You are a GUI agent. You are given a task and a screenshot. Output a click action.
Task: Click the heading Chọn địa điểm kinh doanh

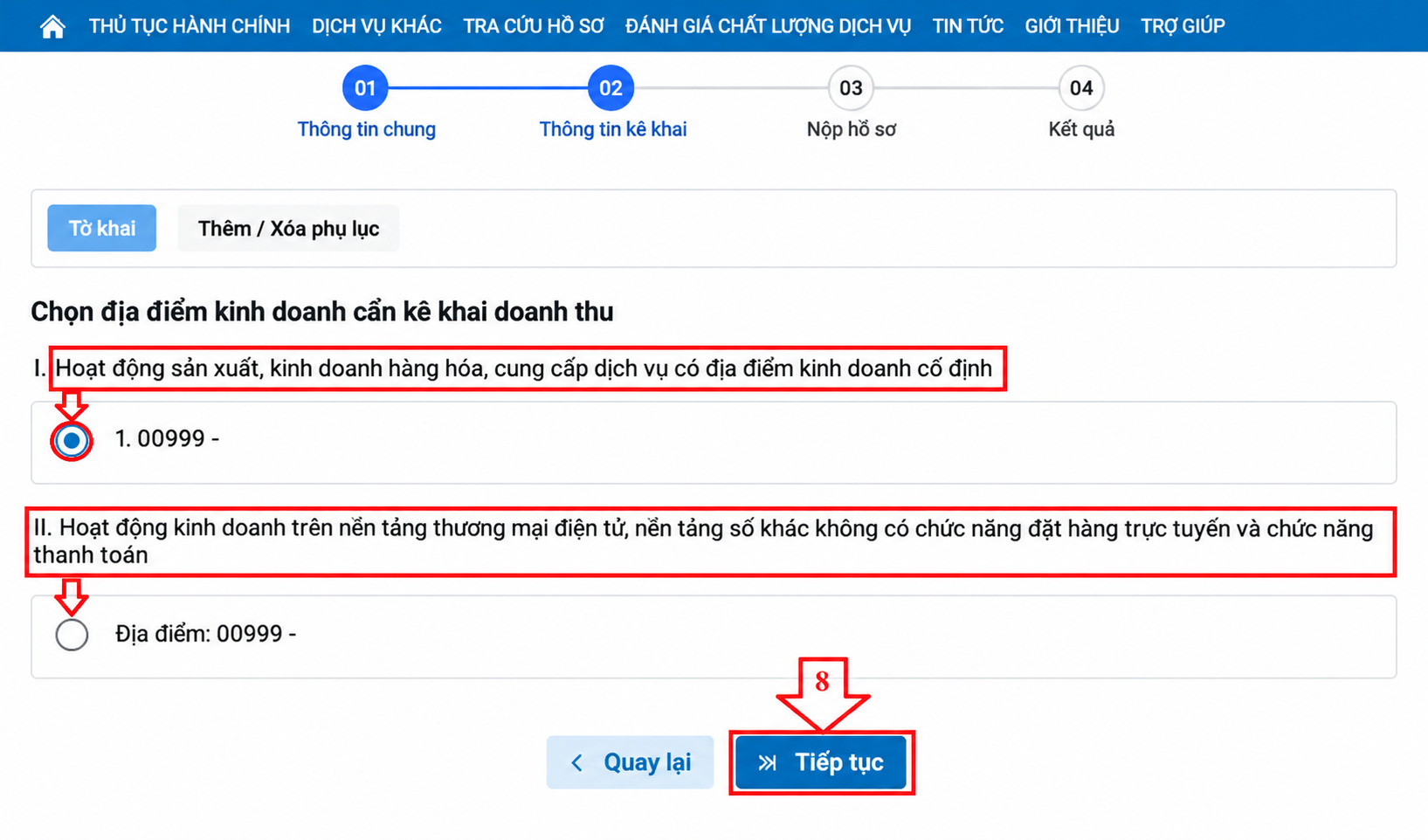coord(322,312)
